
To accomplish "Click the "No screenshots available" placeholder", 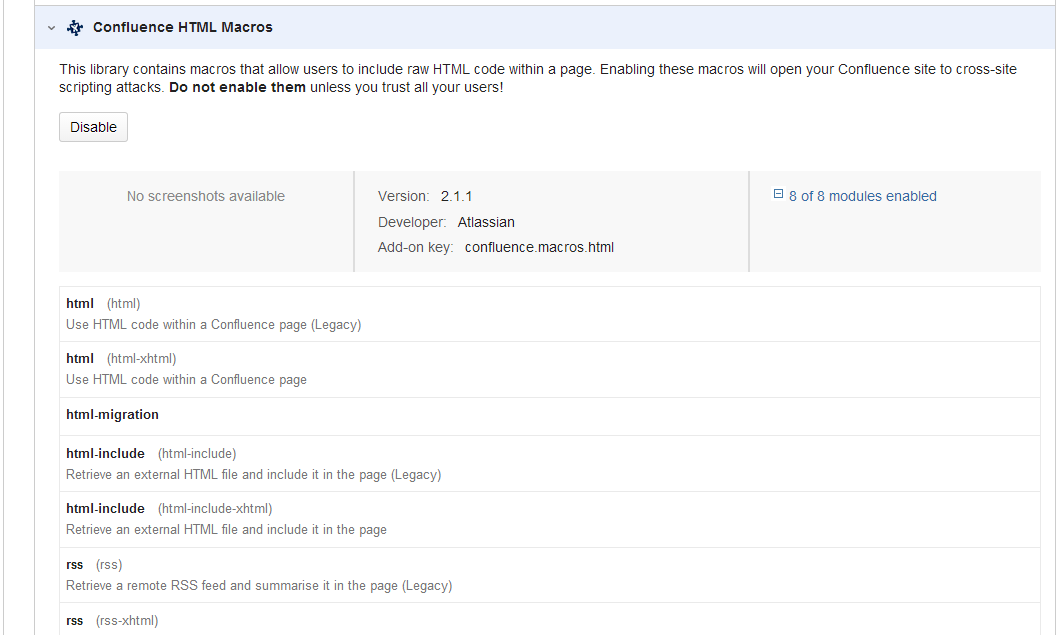I will point(205,196).
